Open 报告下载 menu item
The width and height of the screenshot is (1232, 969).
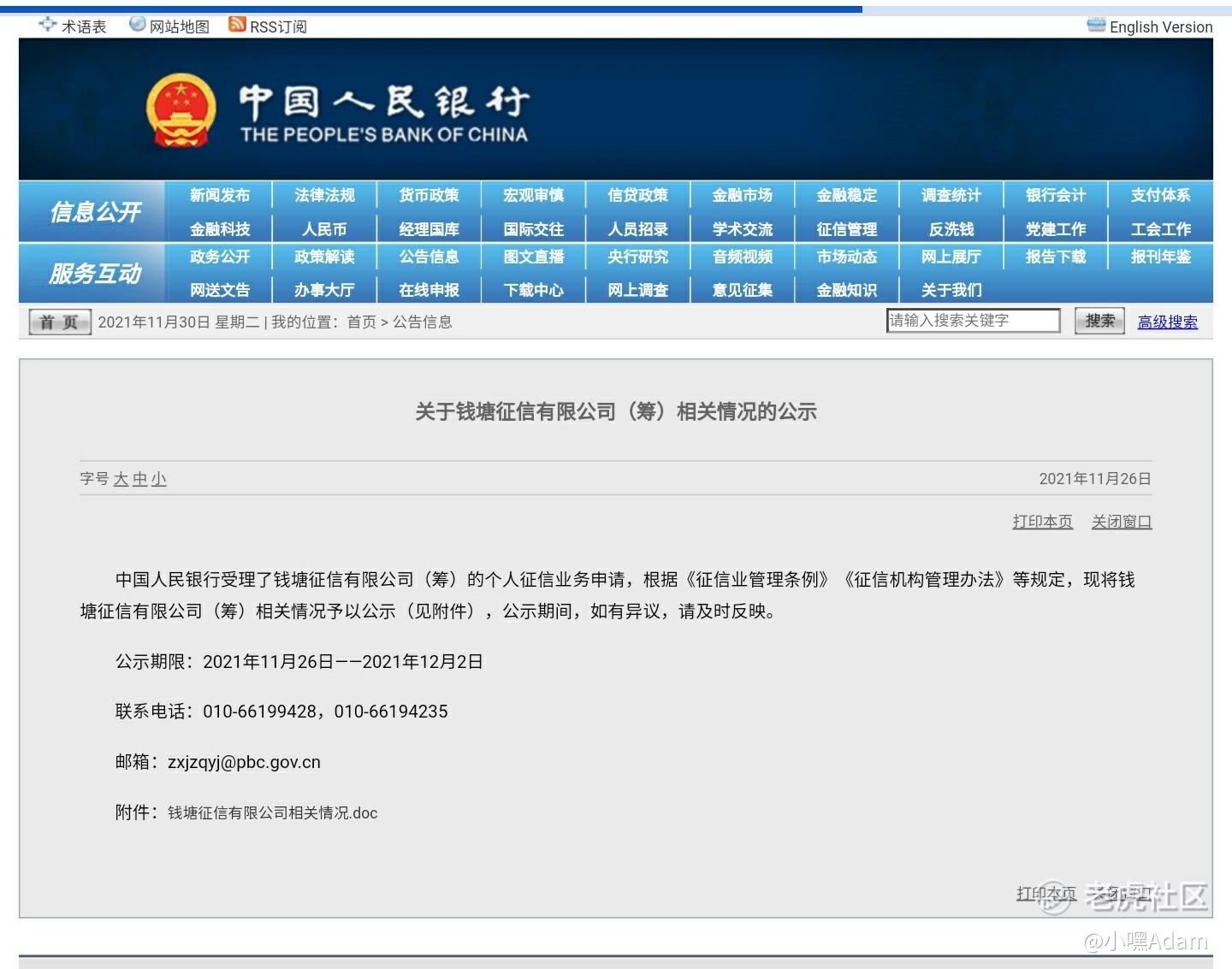point(1056,257)
